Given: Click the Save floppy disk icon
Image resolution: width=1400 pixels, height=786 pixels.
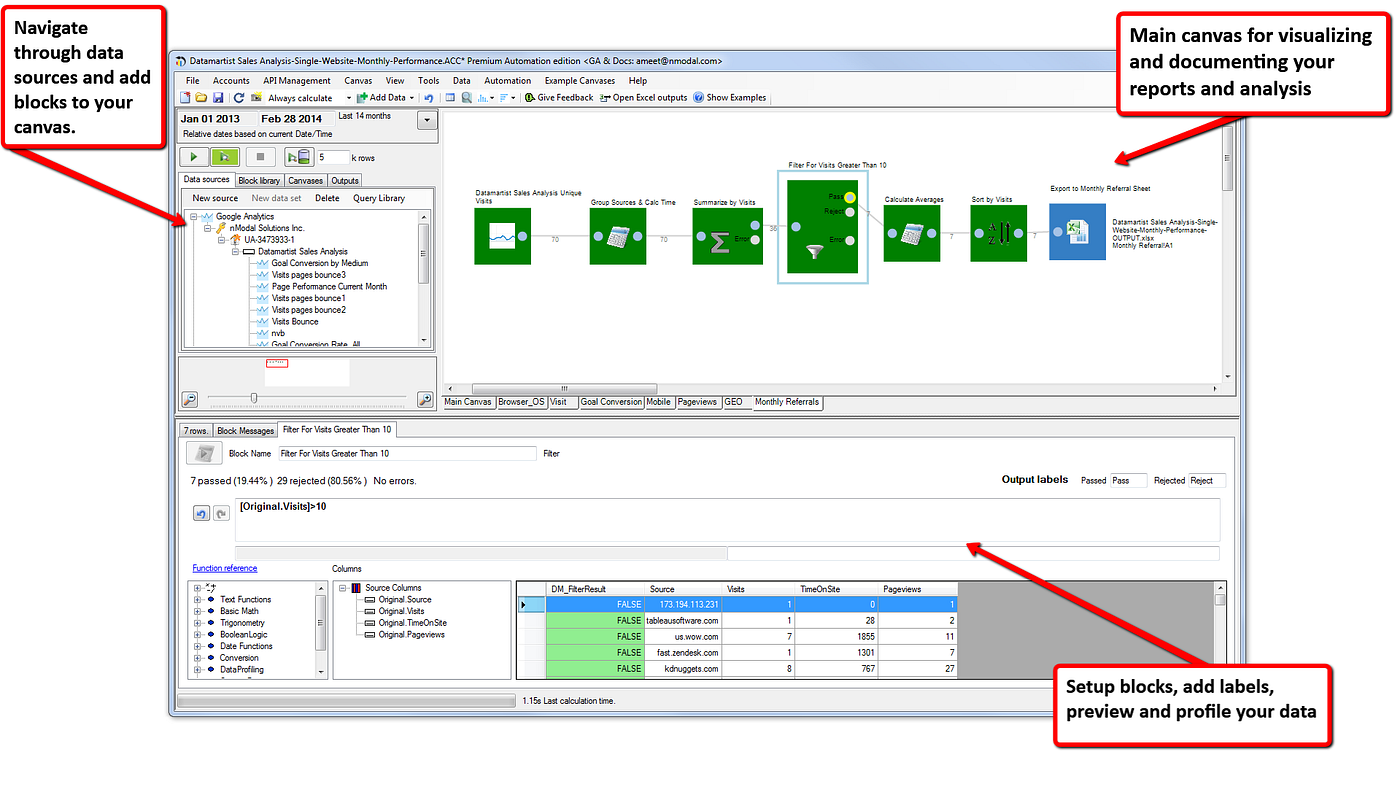Looking at the screenshot, I should click(218, 98).
